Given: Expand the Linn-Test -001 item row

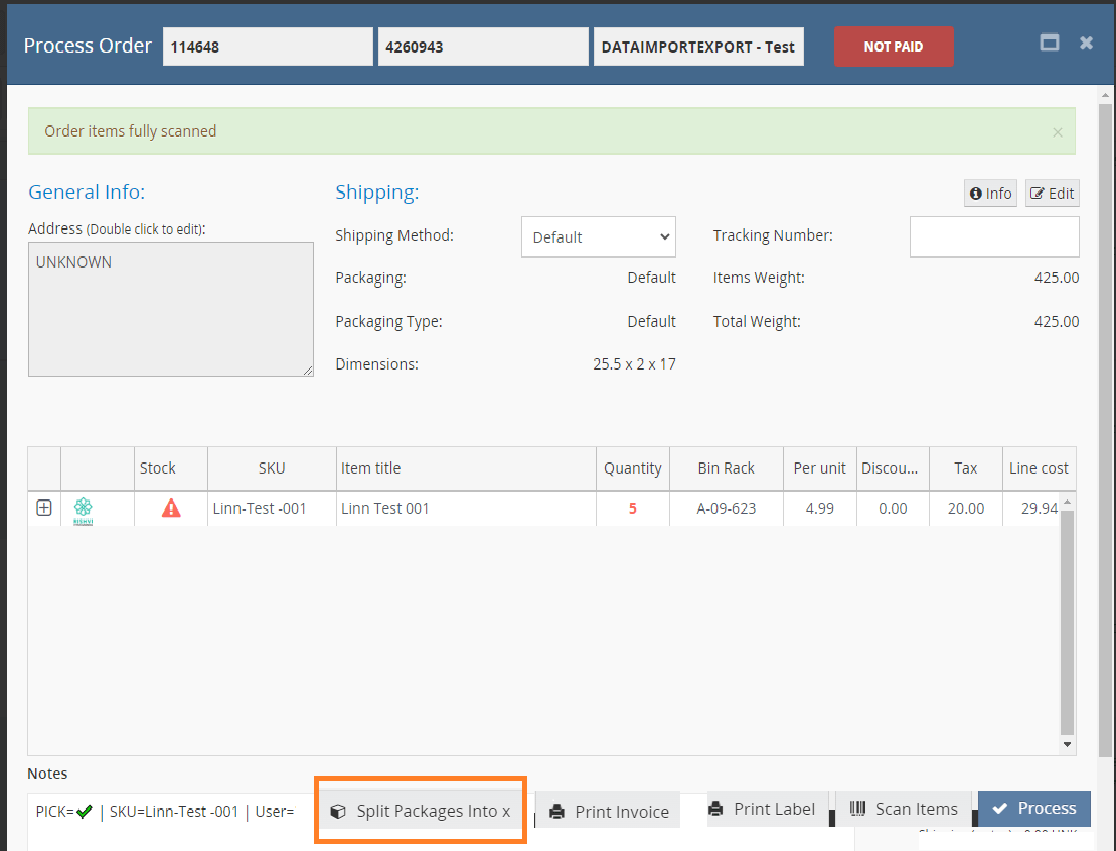Looking at the screenshot, I should (x=44, y=508).
